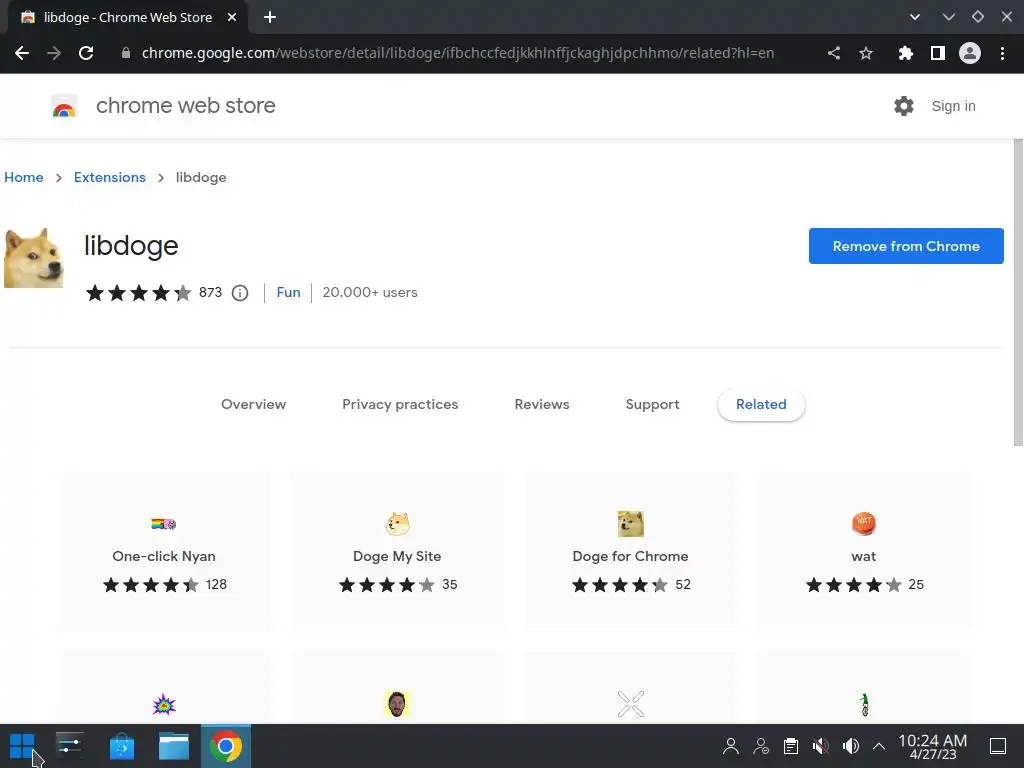Click the bearded face extension icon

pos(397,704)
